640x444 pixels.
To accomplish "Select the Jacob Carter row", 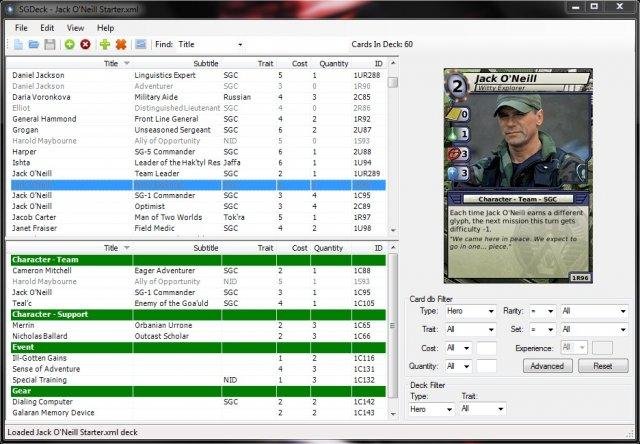I will coord(198,217).
